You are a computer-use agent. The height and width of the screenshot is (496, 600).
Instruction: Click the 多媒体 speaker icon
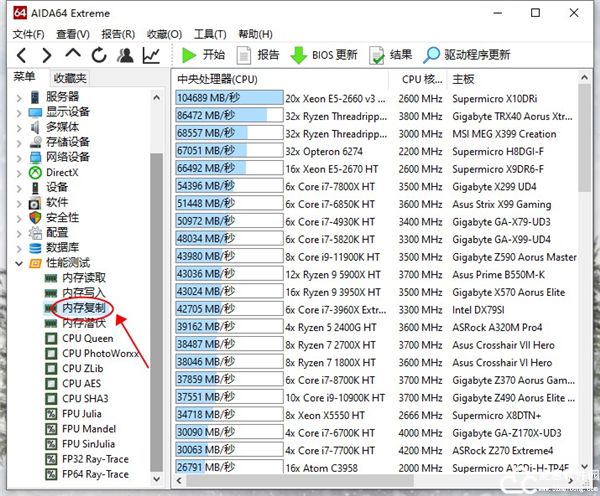coord(35,127)
